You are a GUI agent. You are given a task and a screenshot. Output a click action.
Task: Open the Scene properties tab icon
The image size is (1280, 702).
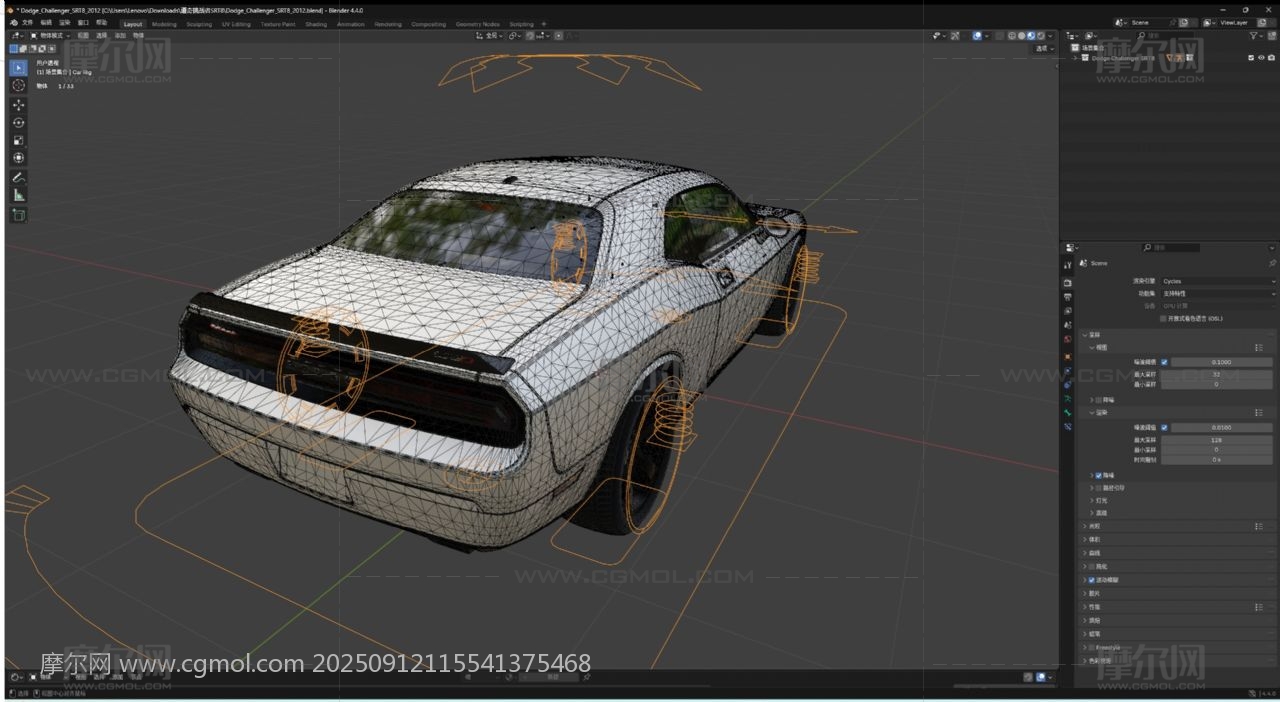tap(1068, 325)
